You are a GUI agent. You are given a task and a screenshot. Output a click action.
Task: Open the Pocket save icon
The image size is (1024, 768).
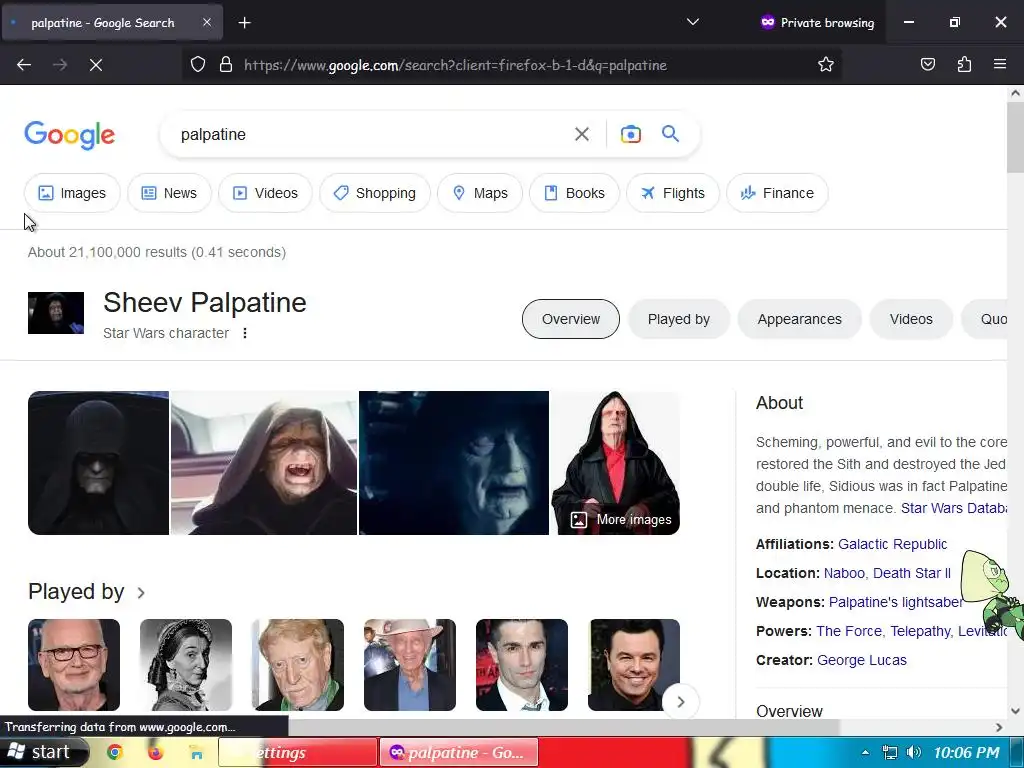tap(927, 64)
